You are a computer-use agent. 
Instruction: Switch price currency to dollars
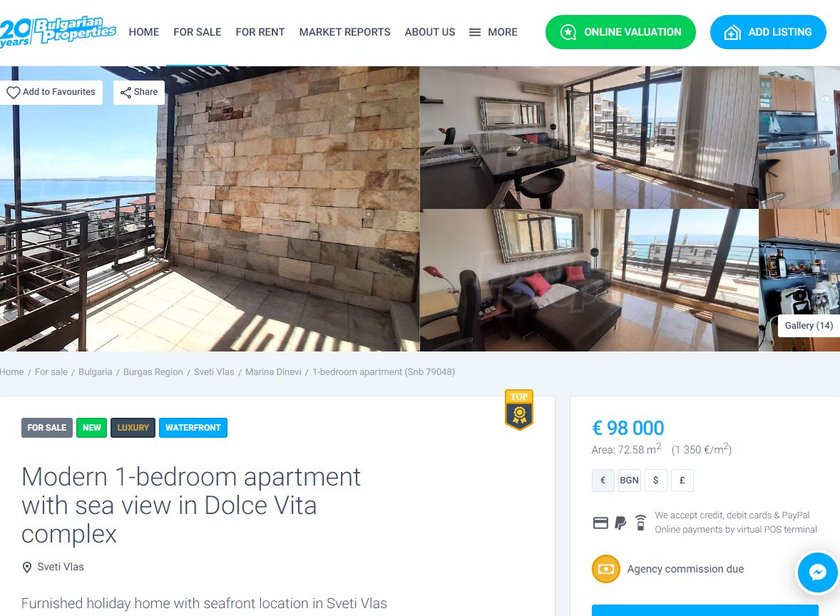[656, 480]
